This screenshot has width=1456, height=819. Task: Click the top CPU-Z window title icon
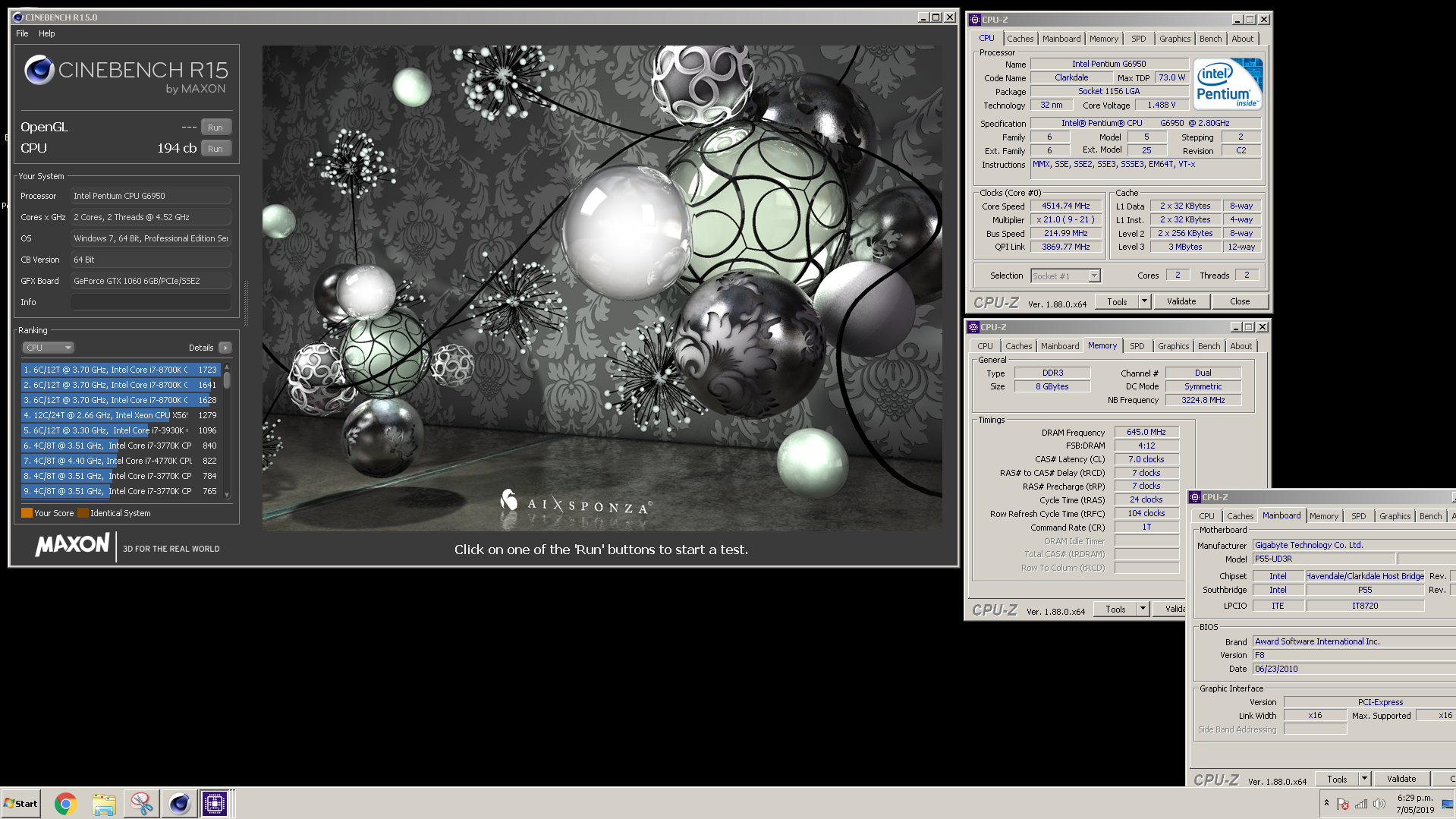tap(975, 20)
